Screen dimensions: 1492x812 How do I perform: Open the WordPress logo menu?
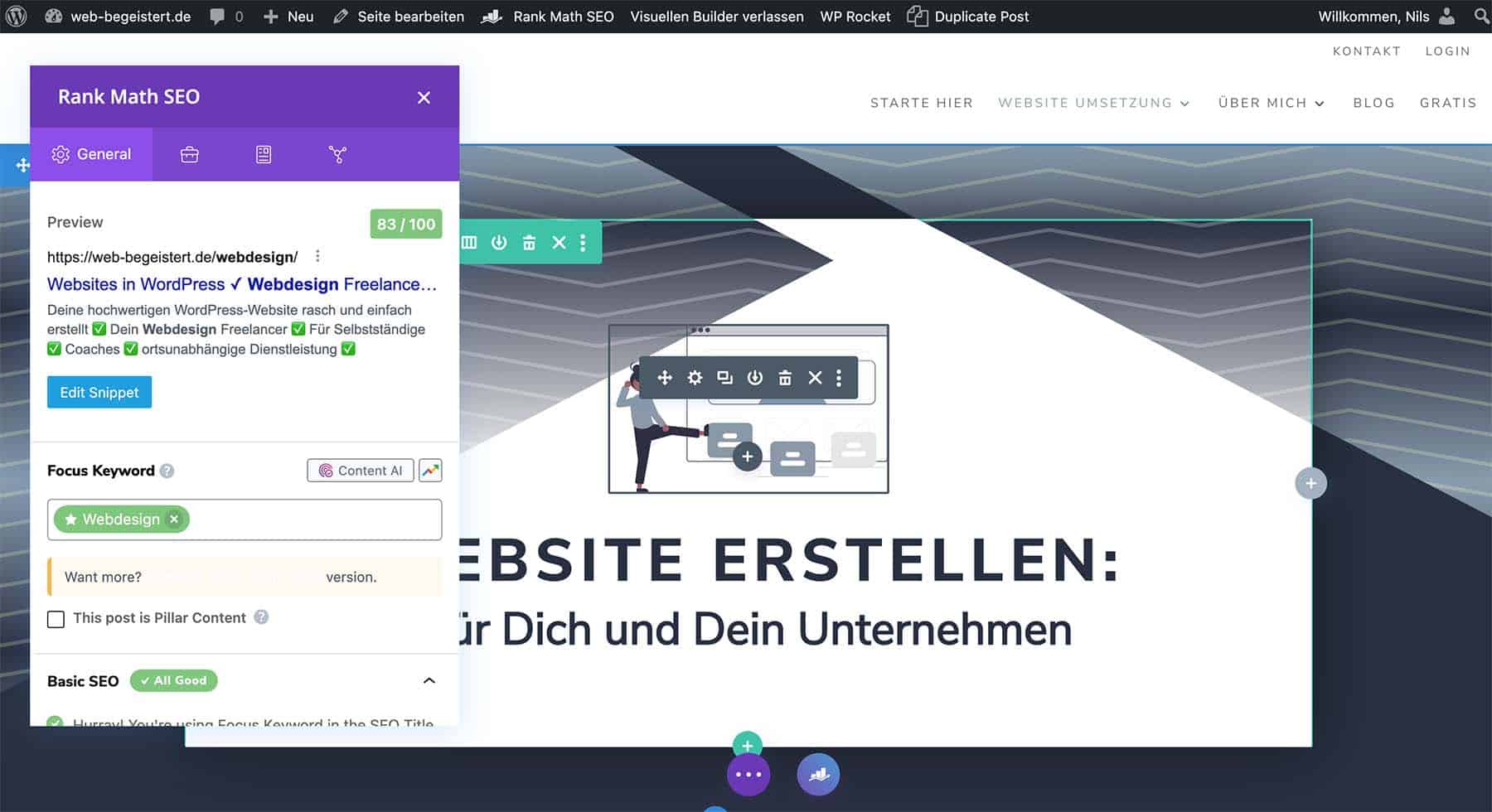[x=17, y=16]
